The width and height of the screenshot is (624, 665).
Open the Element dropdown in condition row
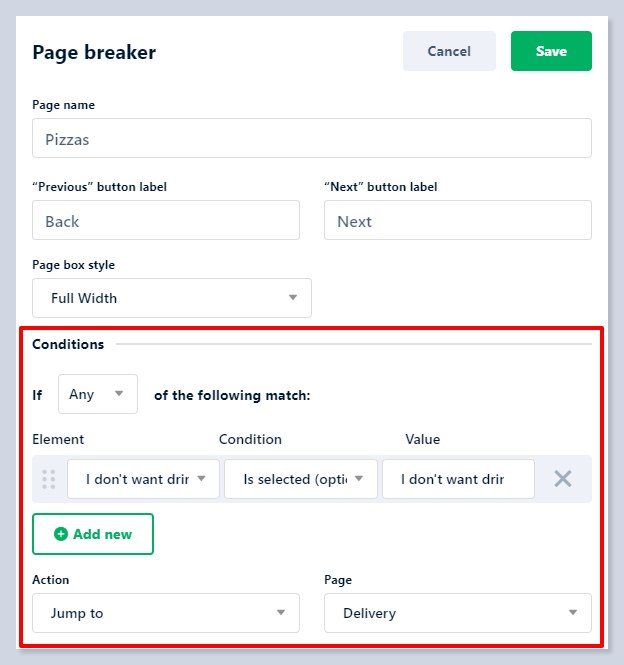[x=143, y=479]
